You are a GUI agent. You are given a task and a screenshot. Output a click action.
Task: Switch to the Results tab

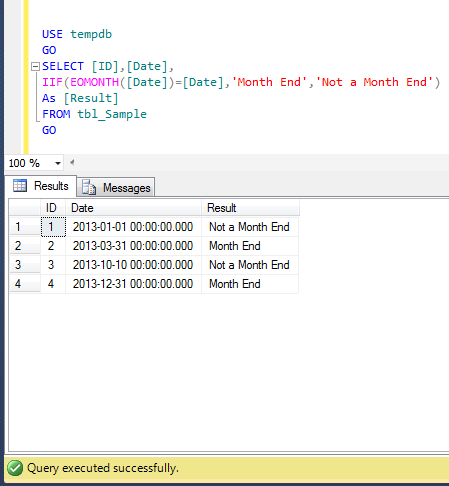coord(41,186)
